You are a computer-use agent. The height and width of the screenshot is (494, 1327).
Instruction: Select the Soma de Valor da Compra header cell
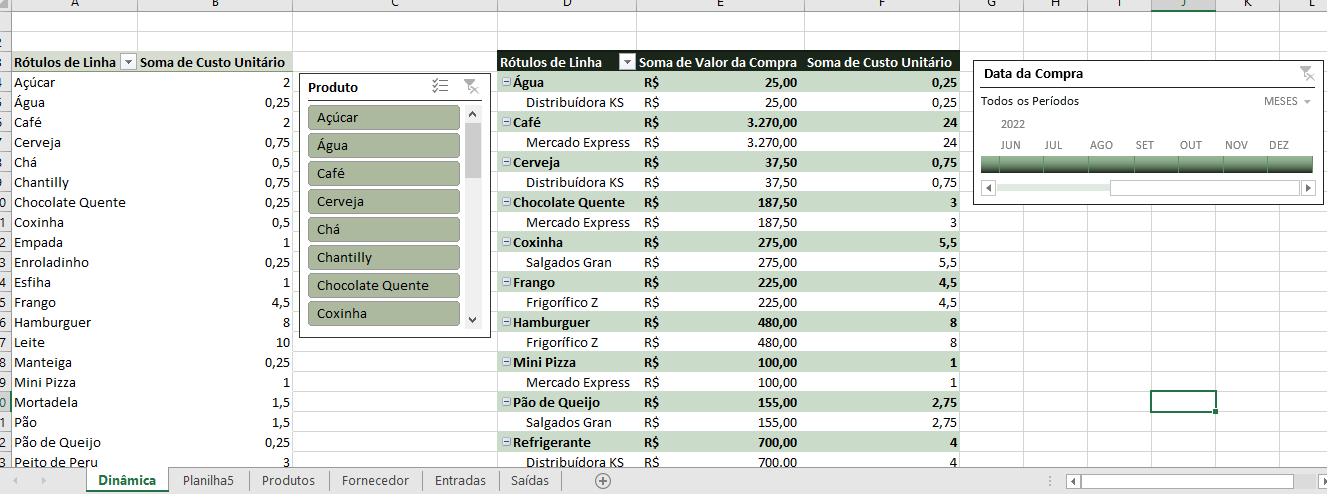coord(720,62)
